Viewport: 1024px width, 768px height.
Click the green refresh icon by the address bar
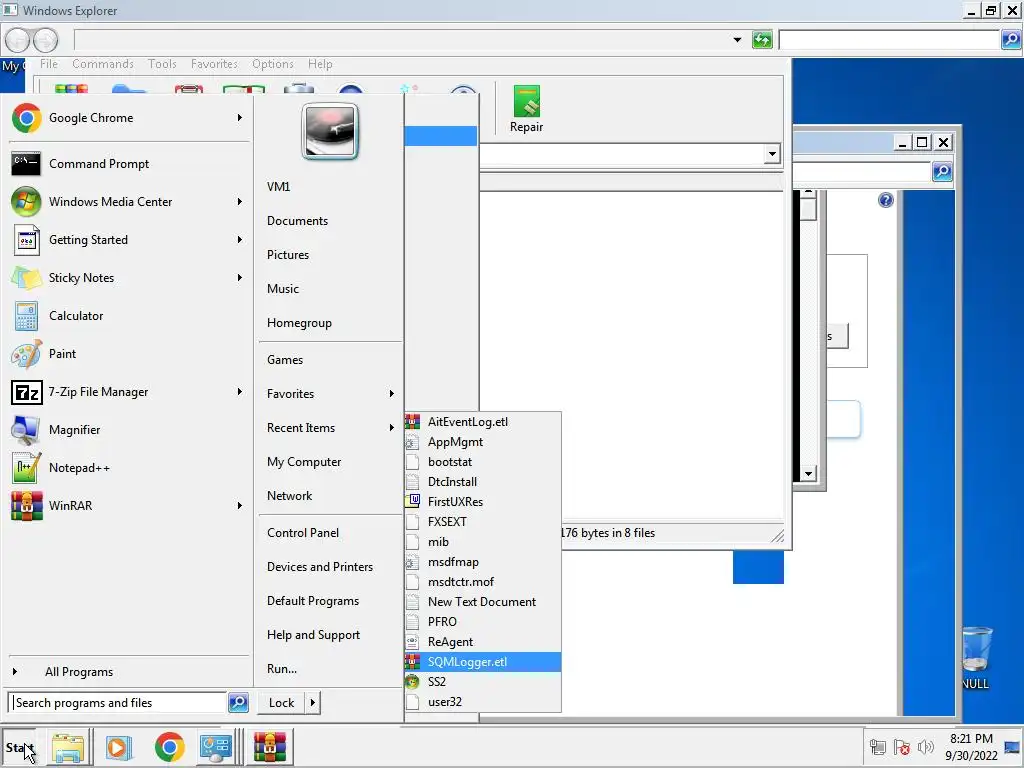point(762,40)
